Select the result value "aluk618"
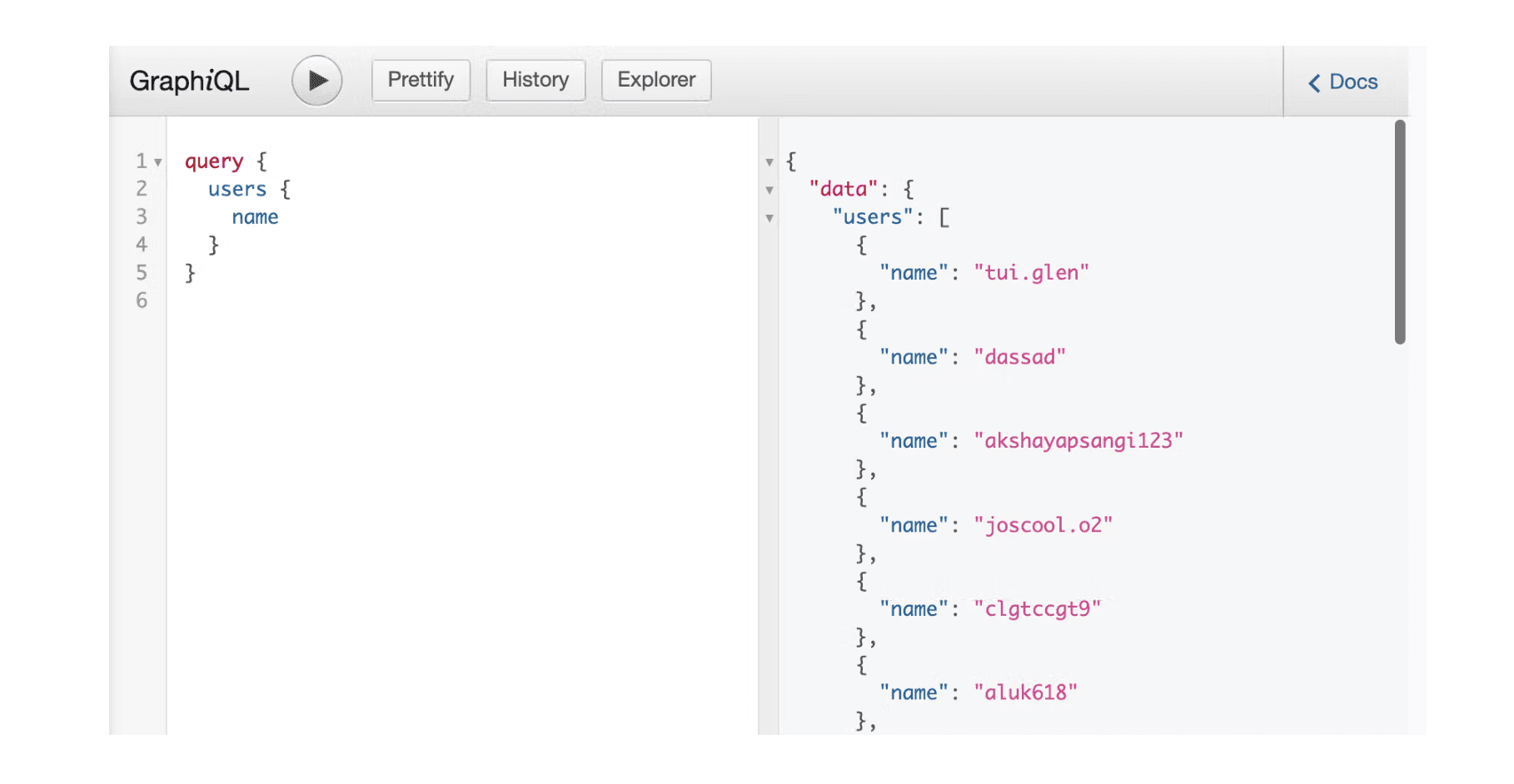 pyautogui.click(x=1026, y=692)
